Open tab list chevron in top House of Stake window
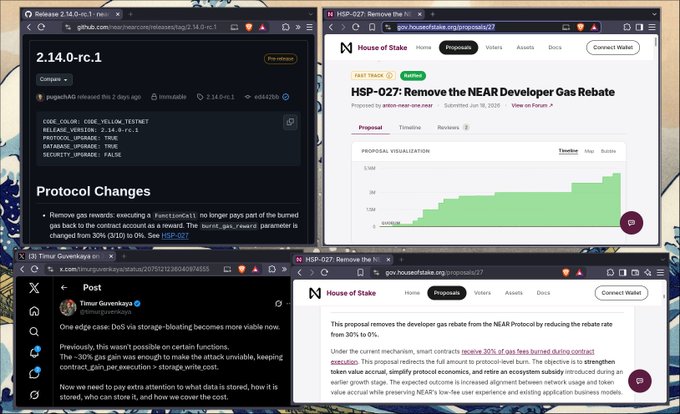Screen dimensions: 680x414 point(654,14)
